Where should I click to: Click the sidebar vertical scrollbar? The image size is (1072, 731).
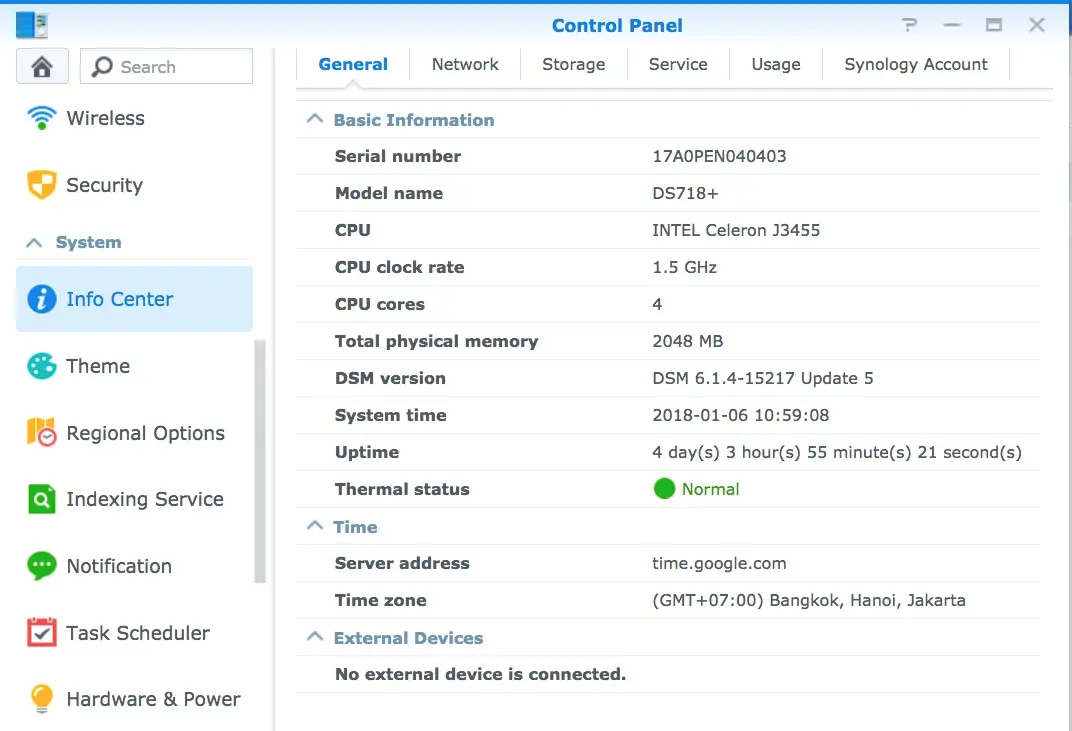tap(260, 460)
